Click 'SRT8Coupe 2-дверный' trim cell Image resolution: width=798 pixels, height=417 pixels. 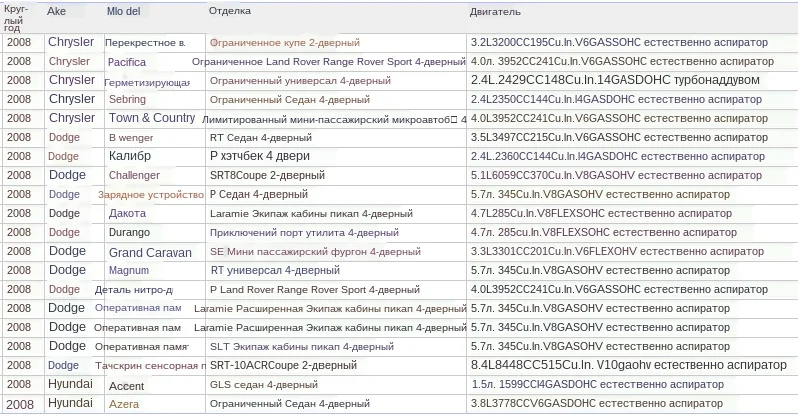pyautogui.click(x=267, y=176)
